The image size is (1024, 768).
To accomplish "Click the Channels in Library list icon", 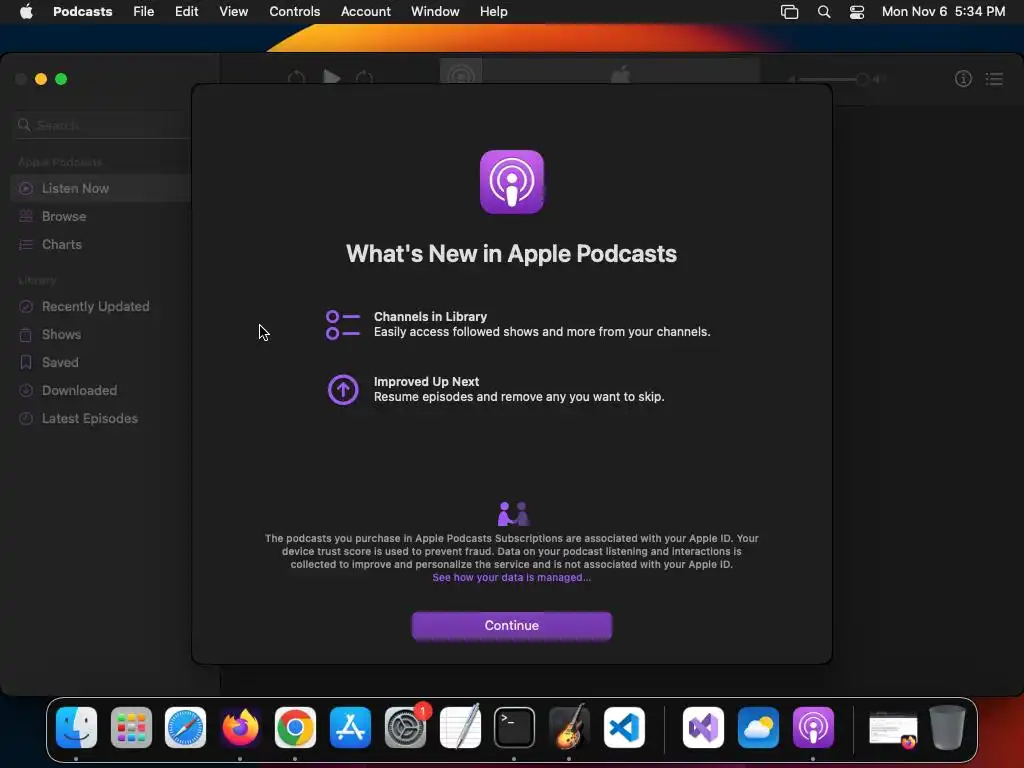I will pyautogui.click(x=343, y=325).
